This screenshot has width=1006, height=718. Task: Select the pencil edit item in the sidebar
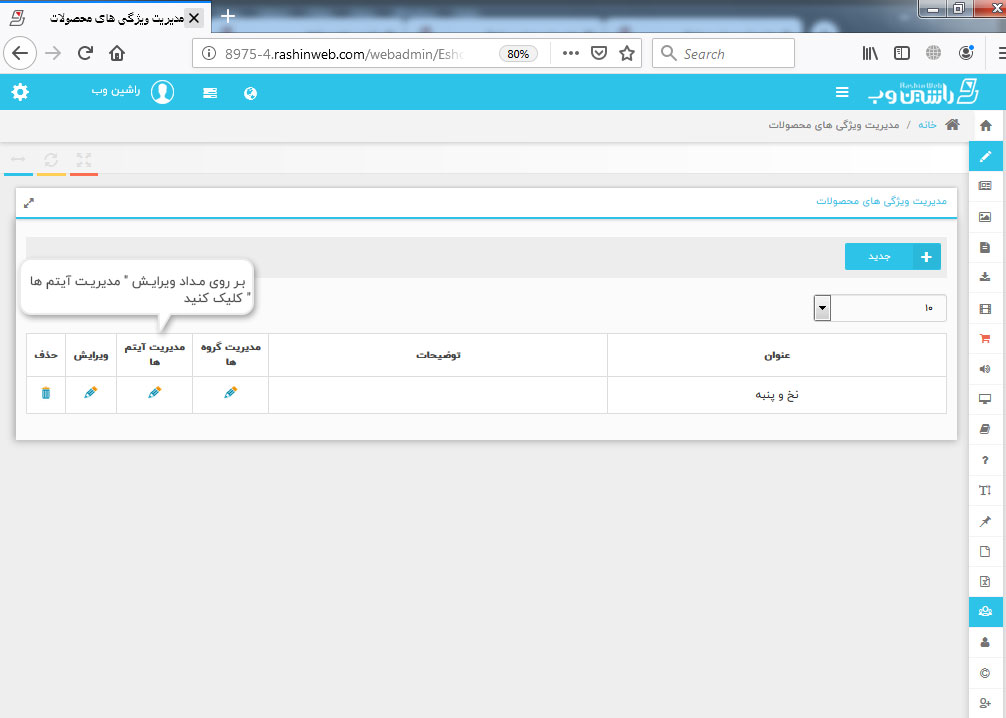(x=985, y=156)
